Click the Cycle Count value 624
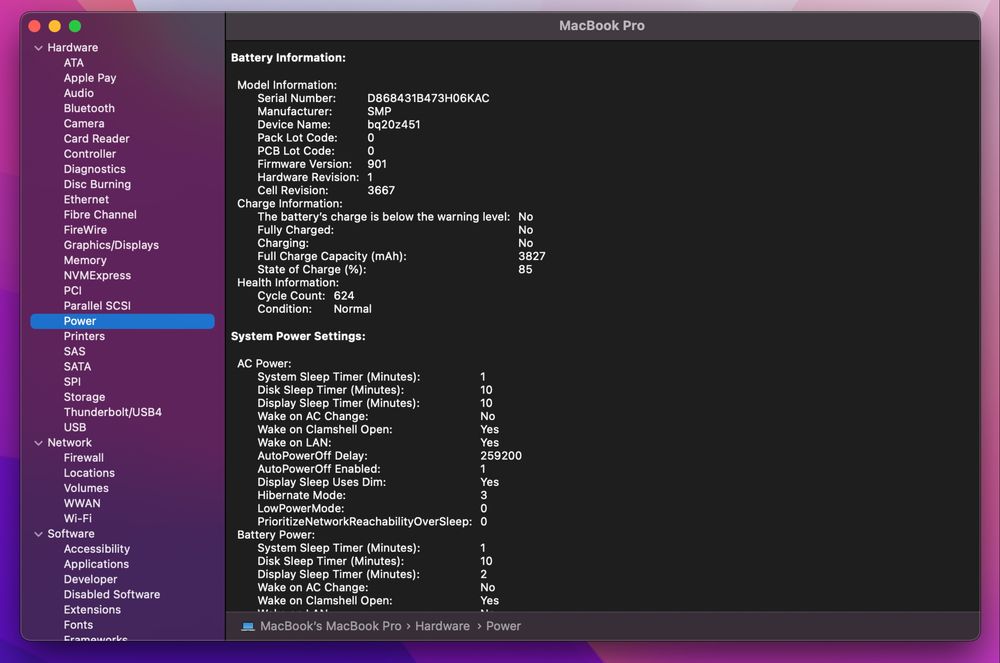Screen dimensions: 1000x663 [x=344, y=296]
